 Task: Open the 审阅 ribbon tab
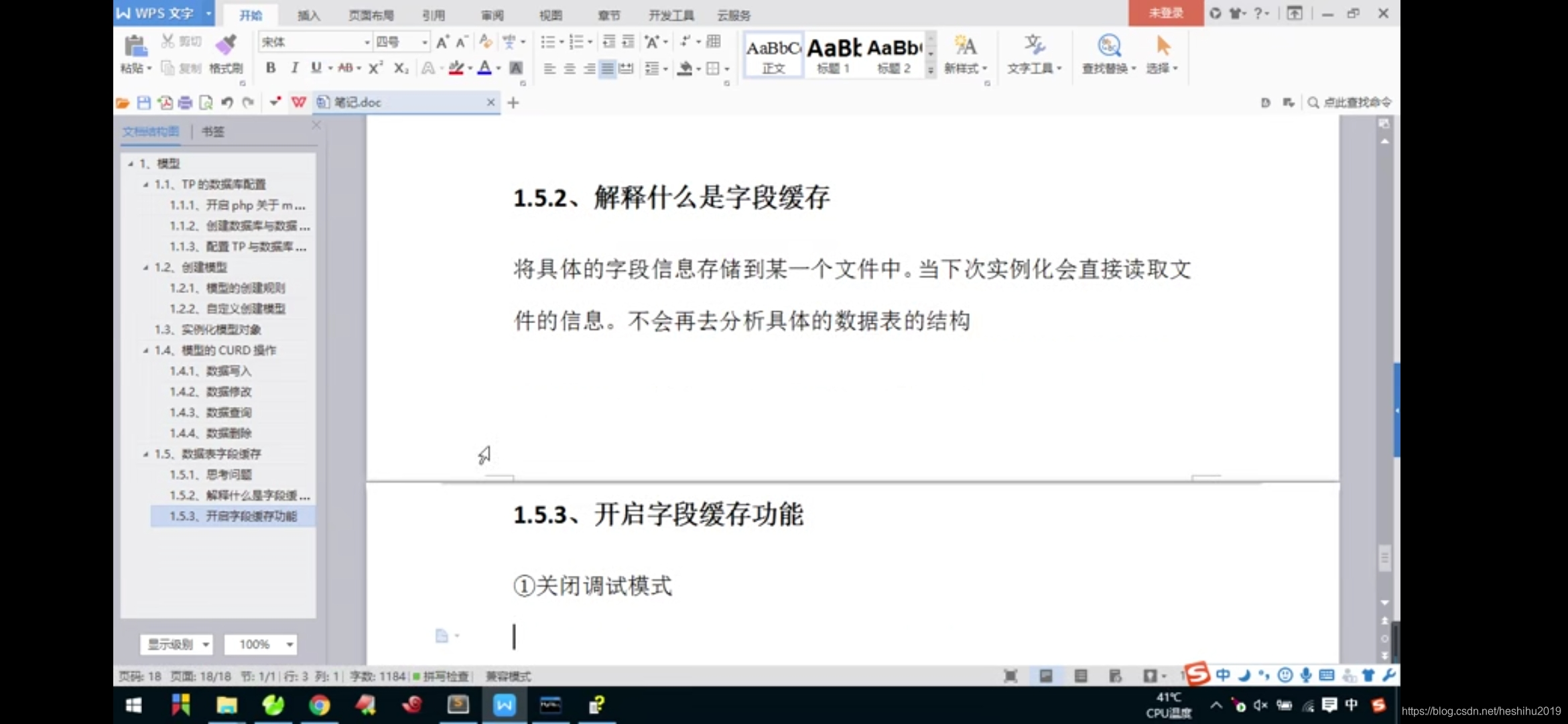click(x=492, y=15)
